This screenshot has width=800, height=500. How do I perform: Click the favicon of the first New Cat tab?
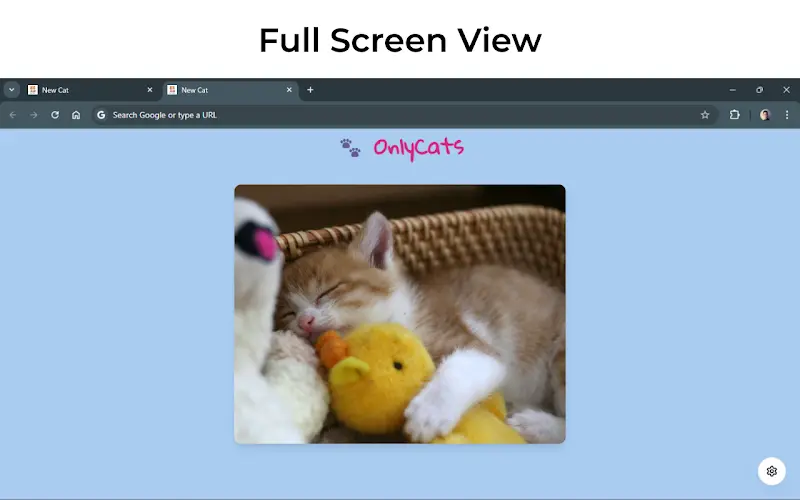point(33,90)
